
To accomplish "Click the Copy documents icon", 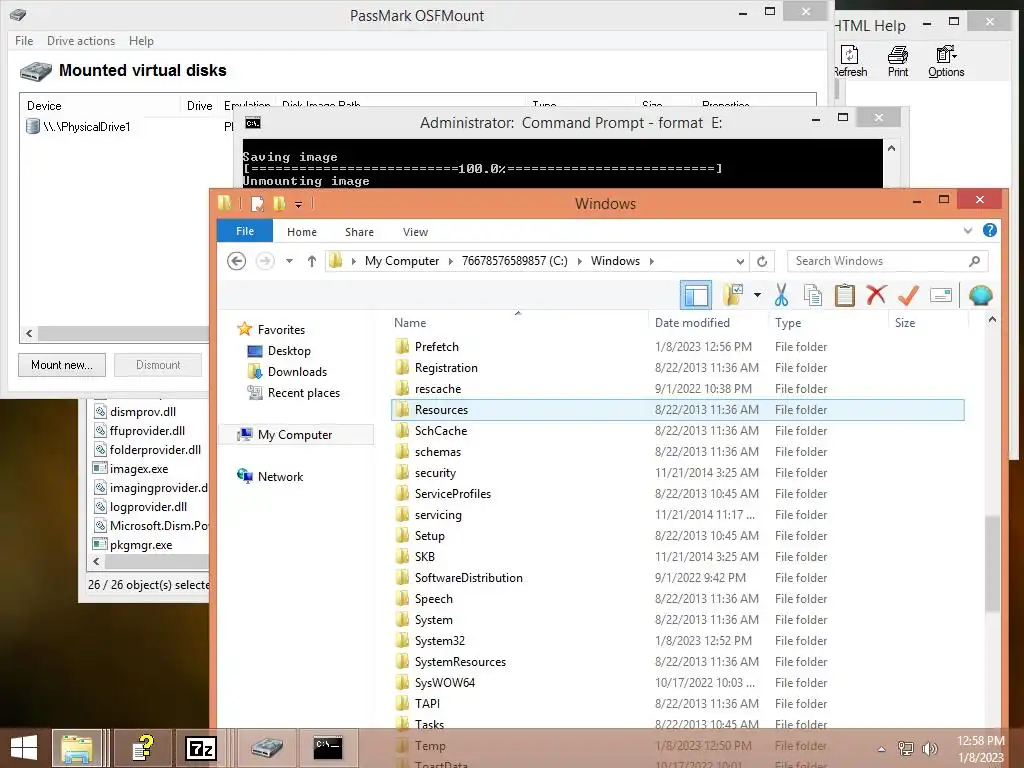I will click(813, 295).
